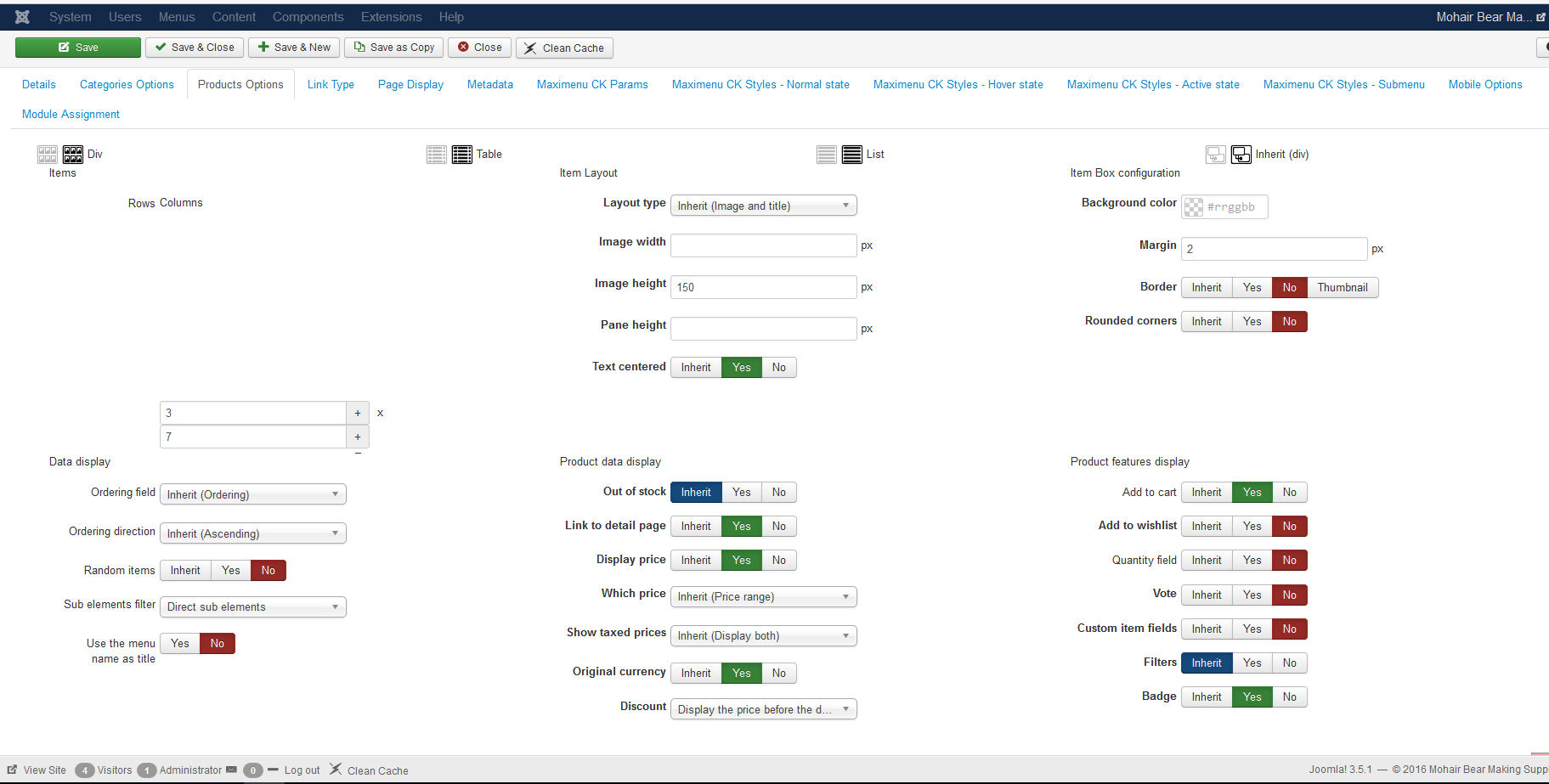Click the View Site icon in the footer
1549x784 pixels.
(x=12, y=770)
